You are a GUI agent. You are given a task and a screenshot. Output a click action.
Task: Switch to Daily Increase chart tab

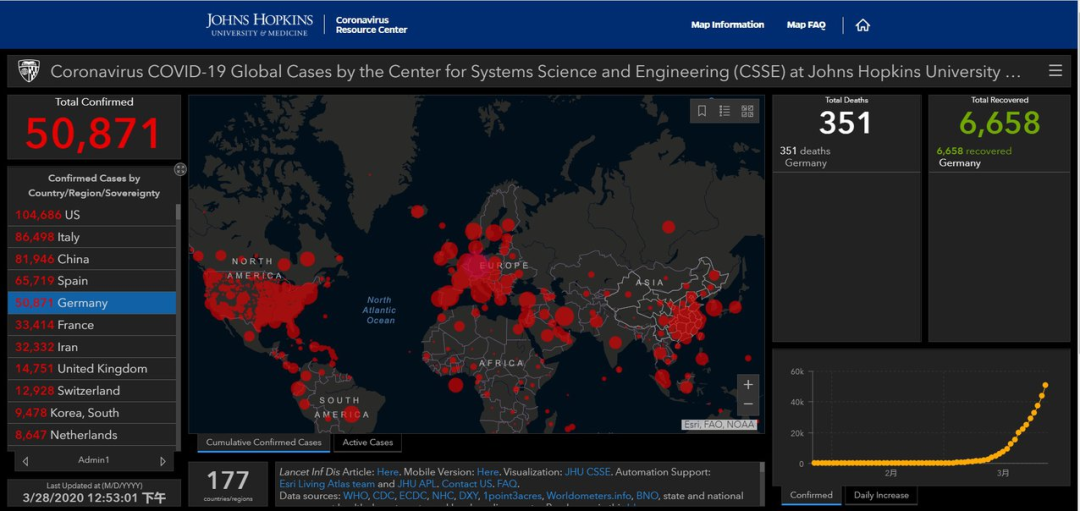[880, 495]
